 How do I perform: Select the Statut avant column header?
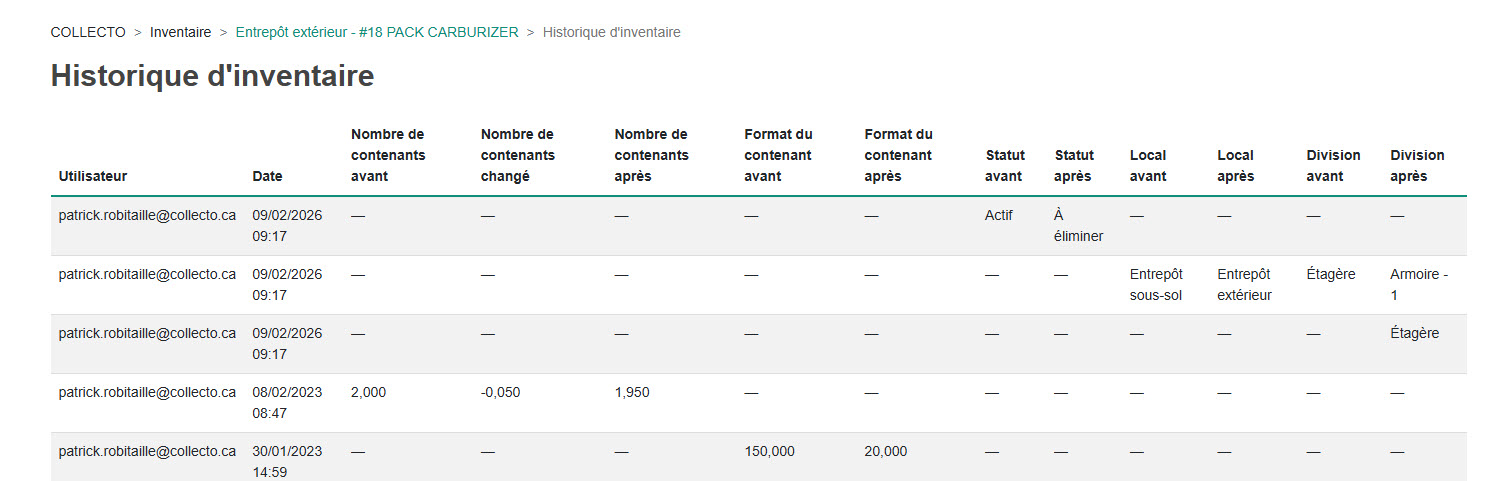[x=1005, y=166]
